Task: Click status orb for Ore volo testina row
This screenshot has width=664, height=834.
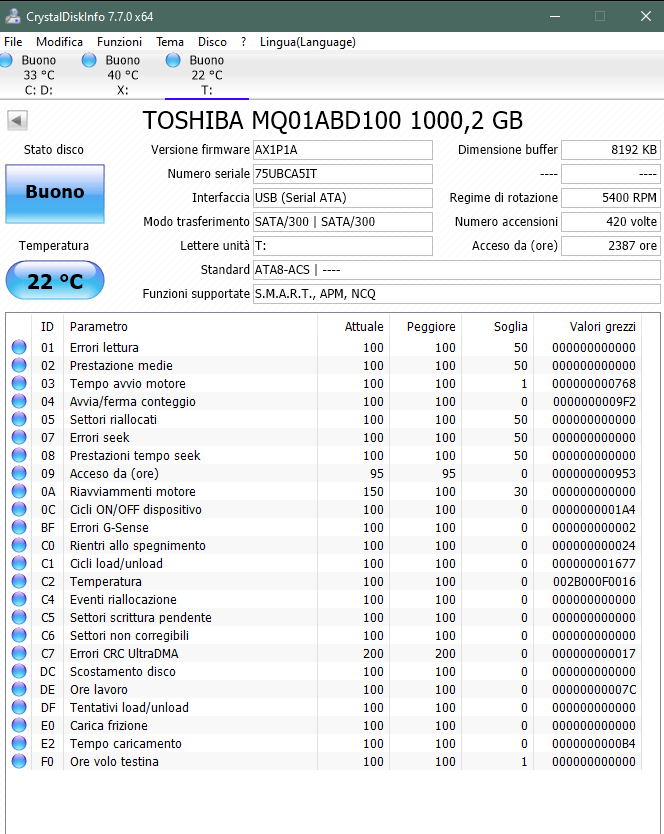Action: point(19,762)
